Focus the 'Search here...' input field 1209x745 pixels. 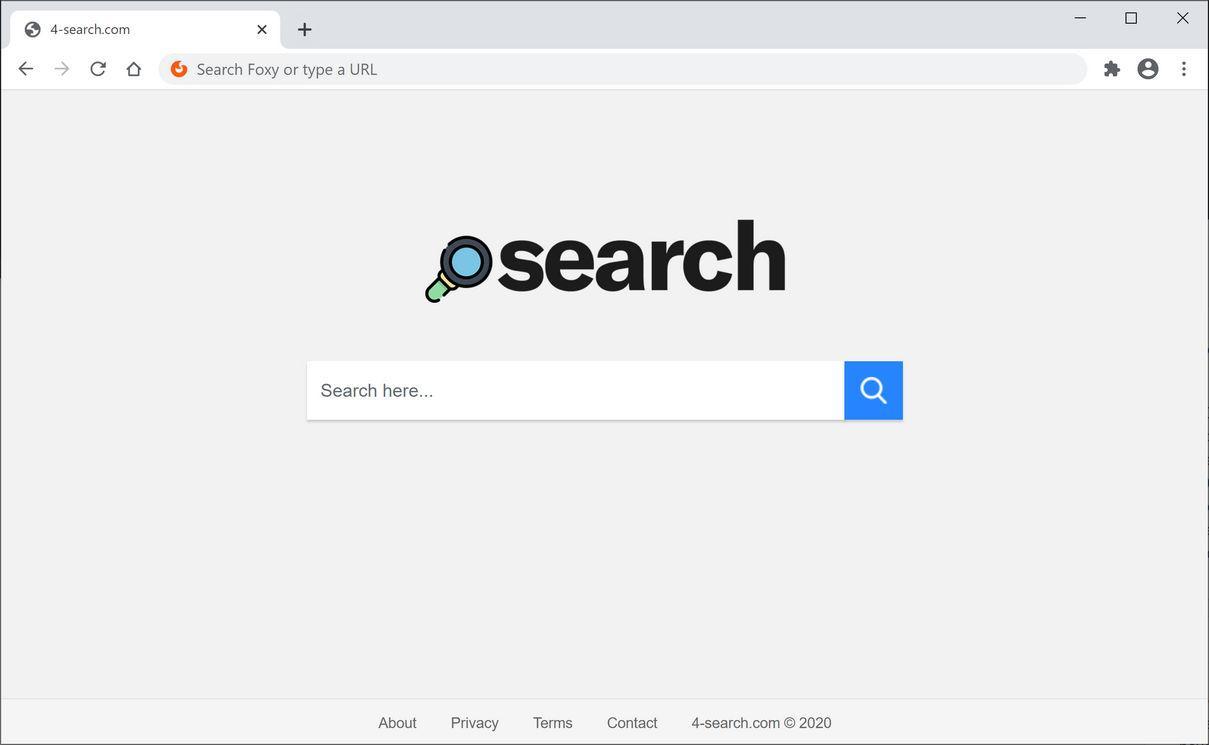tap(576, 391)
